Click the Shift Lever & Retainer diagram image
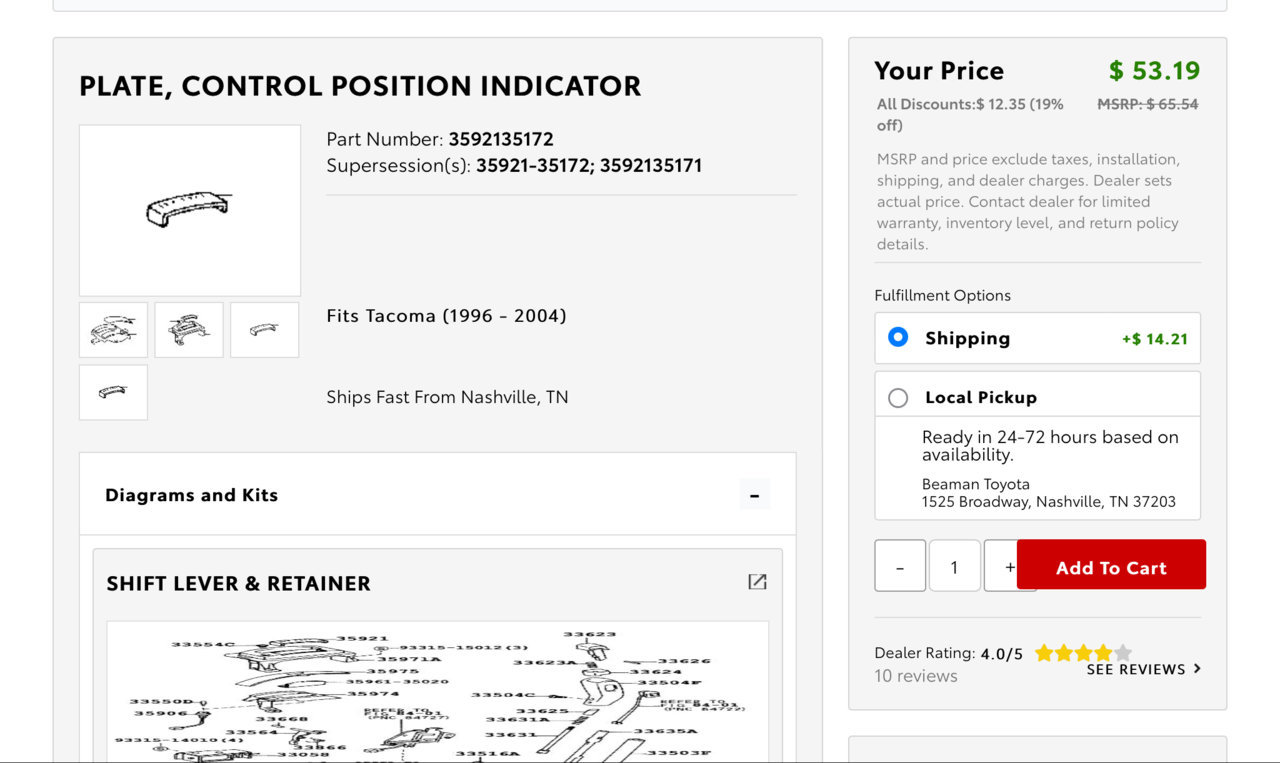This screenshot has width=1280, height=763. (438, 692)
